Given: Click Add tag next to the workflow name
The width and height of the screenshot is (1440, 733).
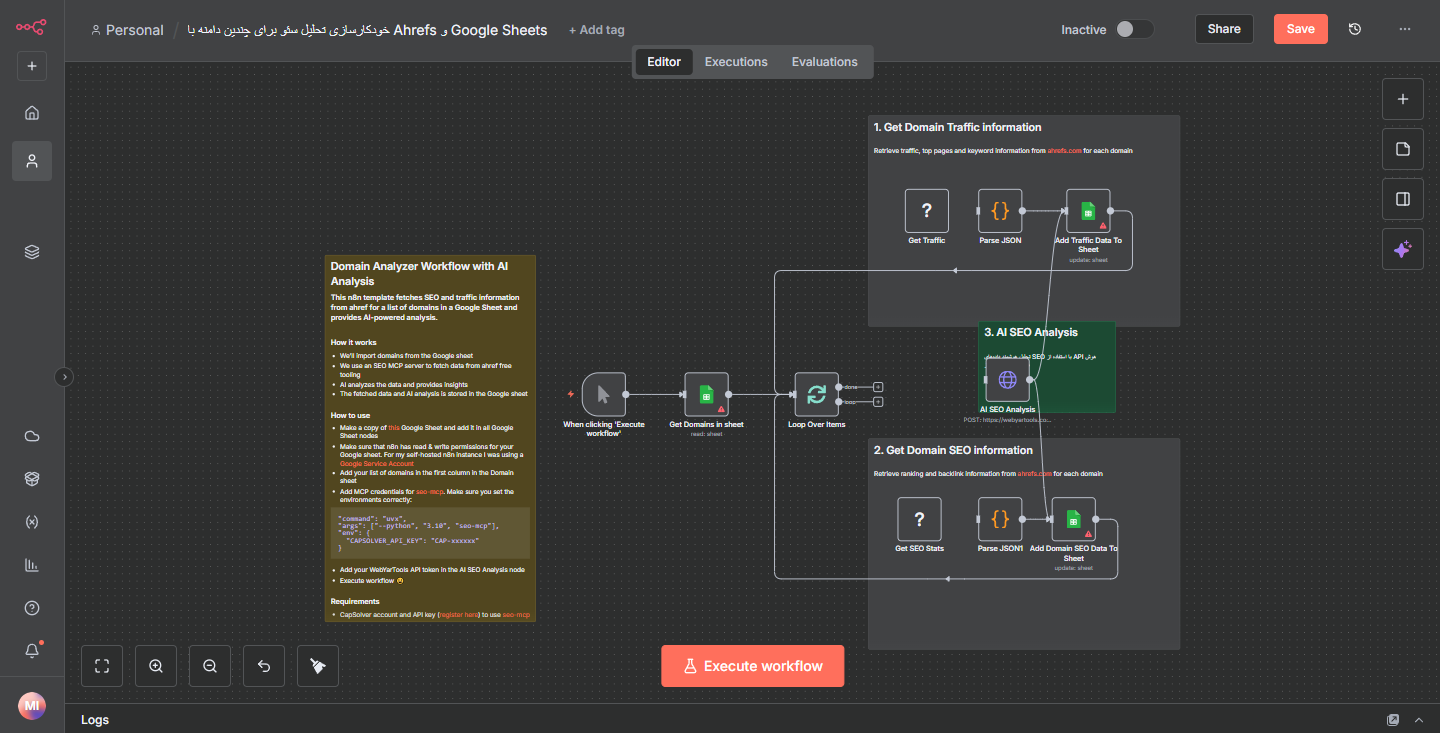Looking at the screenshot, I should (596, 30).
